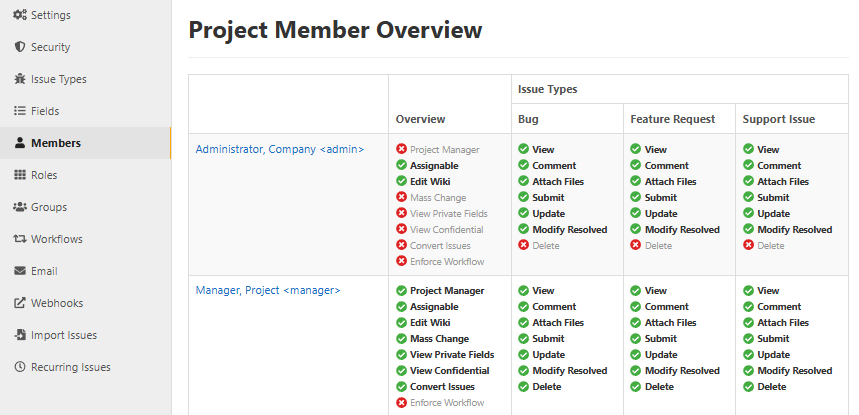The height and width of the screenshot is (415, 859).
Task: Click admin's Feature Request Attach Files text
Action: pyautogui.click(x=671, y=181)
